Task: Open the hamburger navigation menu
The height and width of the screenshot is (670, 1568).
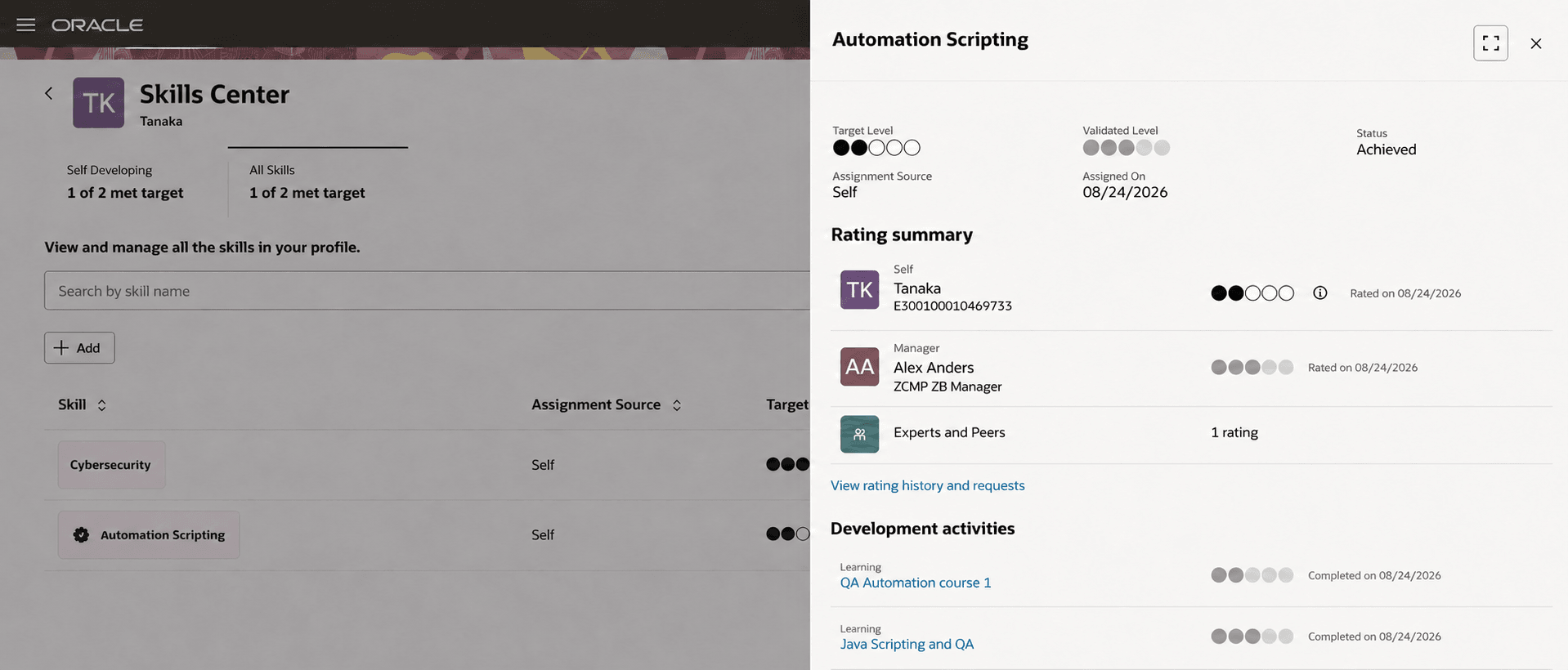Action: coord(26,25)
